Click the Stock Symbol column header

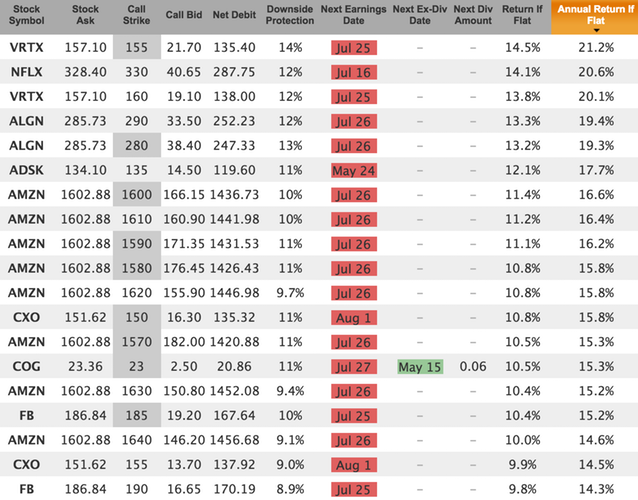point(26,15)
